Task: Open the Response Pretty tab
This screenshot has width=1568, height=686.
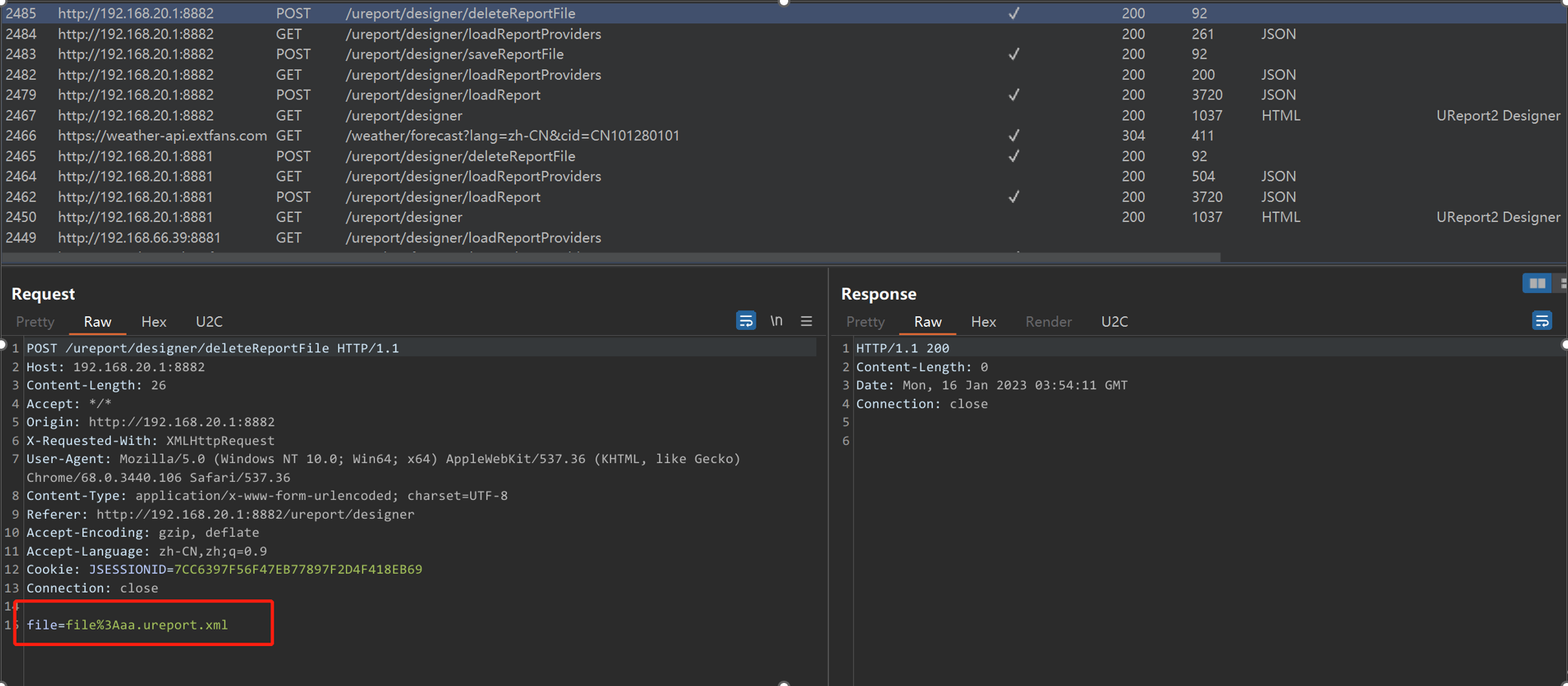Action: [865, 322]
